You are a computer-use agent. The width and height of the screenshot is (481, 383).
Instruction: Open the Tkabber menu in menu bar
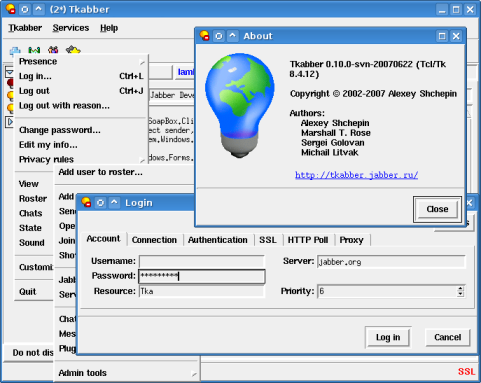(x=25, y=28)
